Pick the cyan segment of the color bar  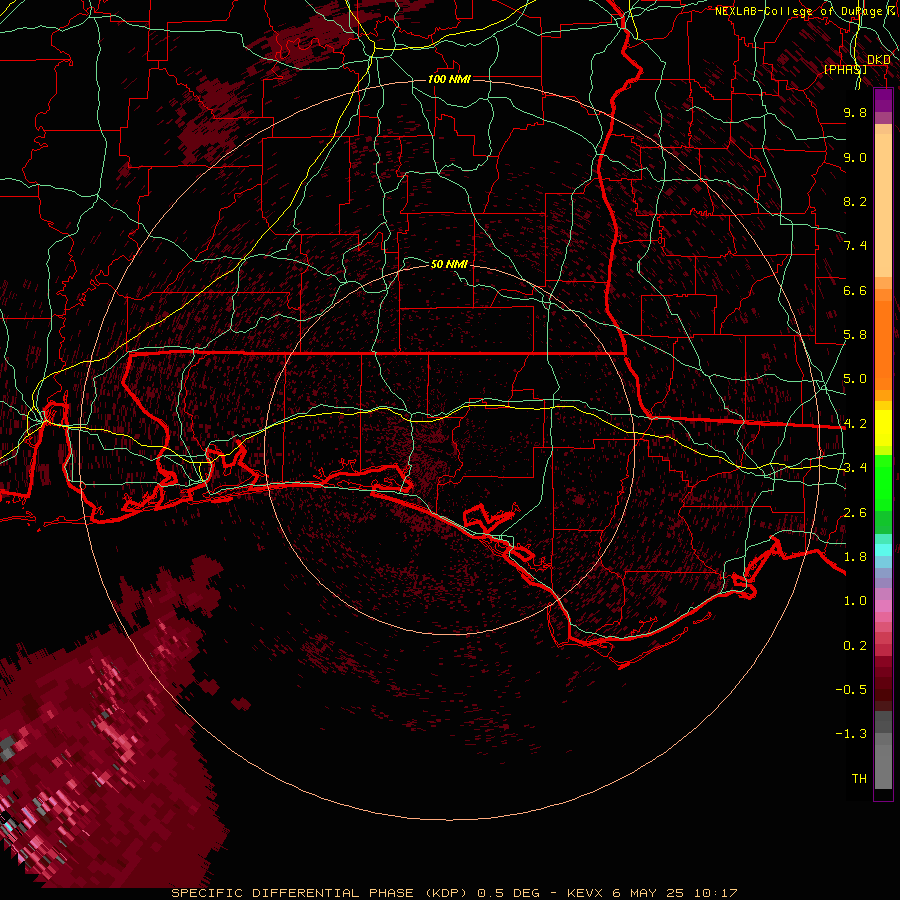click(883, 550)
